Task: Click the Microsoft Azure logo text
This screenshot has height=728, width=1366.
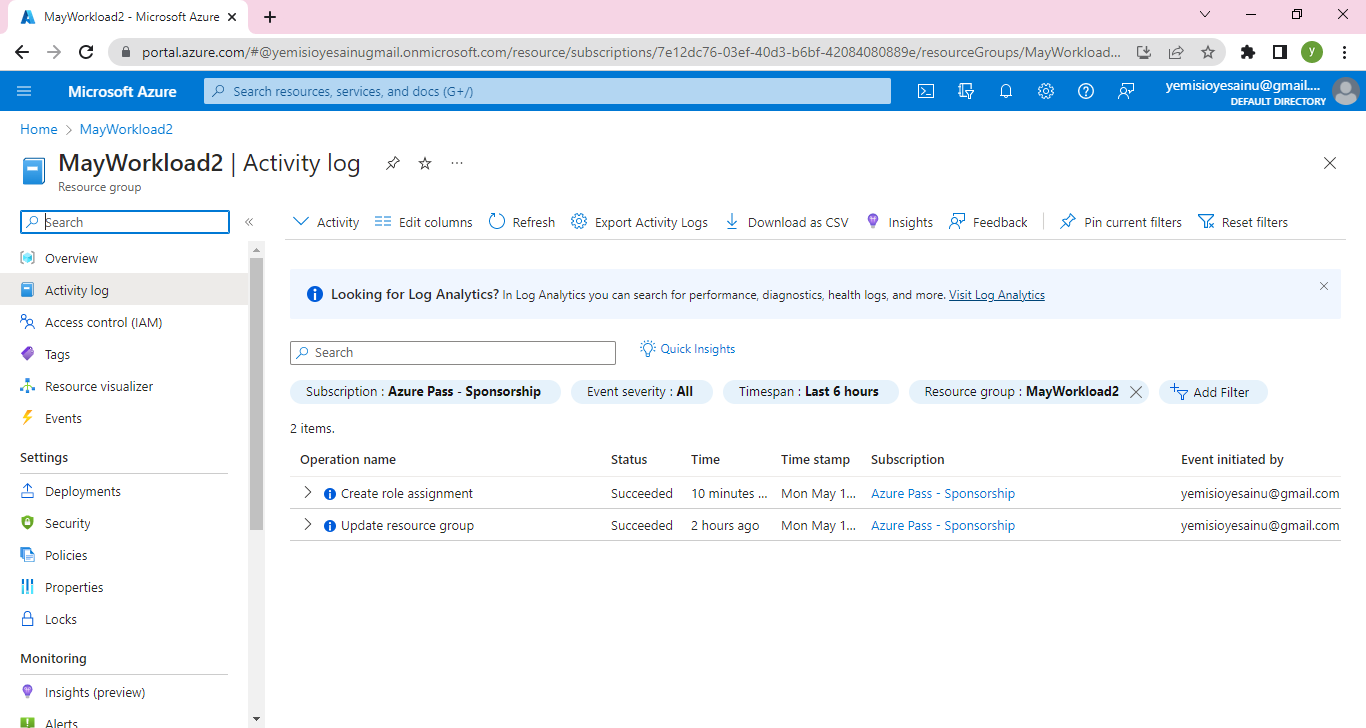Action: [122, 91]
